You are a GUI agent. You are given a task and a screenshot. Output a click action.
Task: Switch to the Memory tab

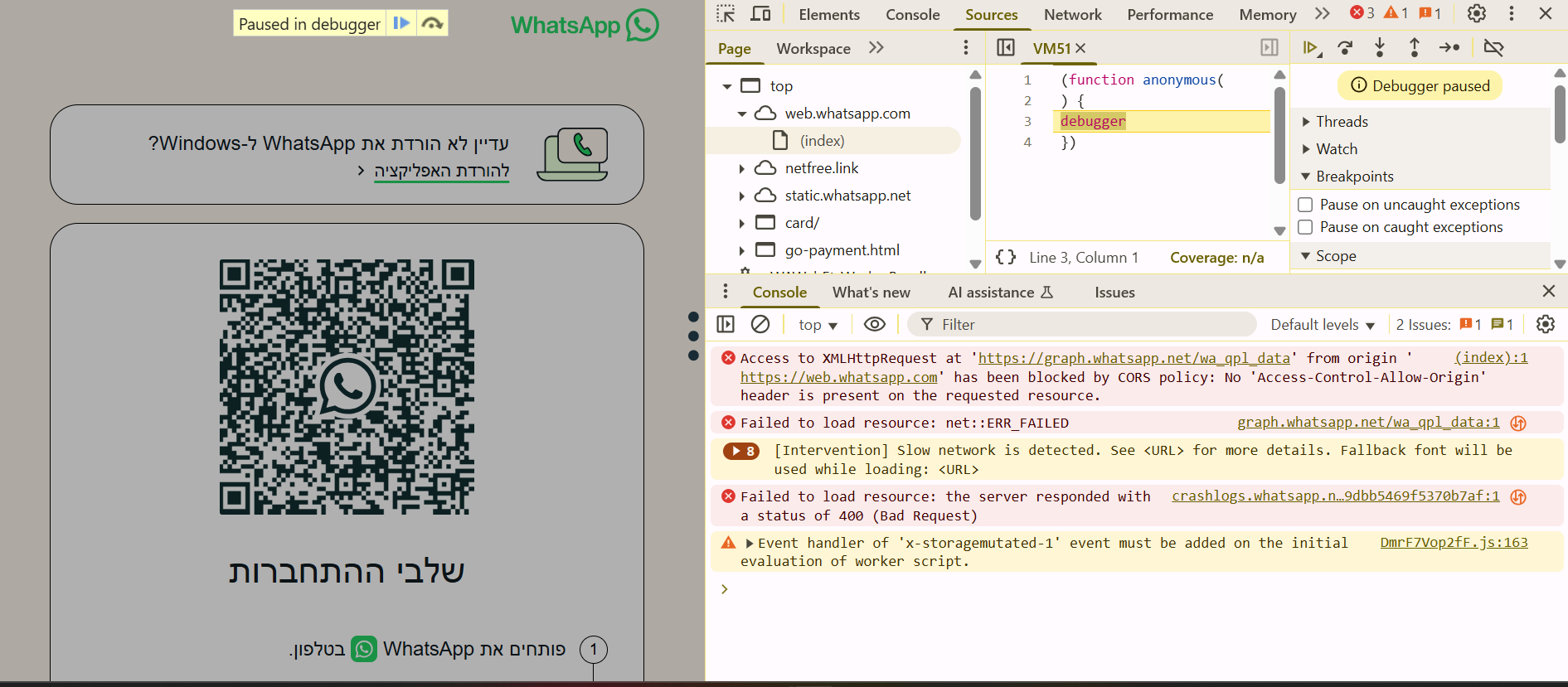(x=1268, y=14)
